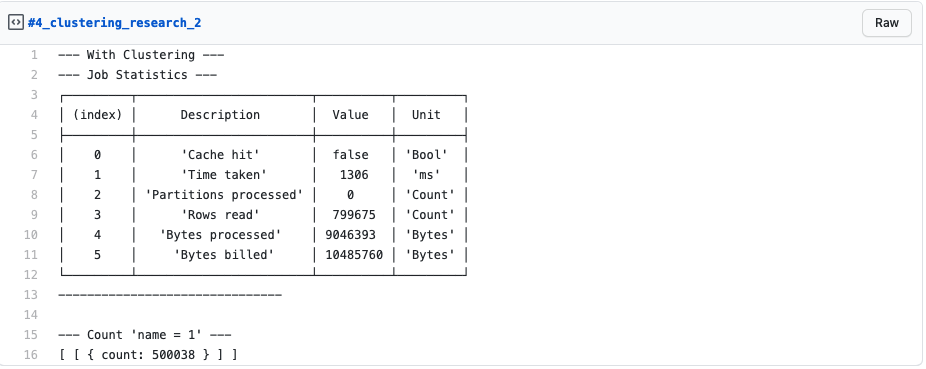Click the '--- With Clustering ---' text
The image size is (926, 369).
point(141,55)
